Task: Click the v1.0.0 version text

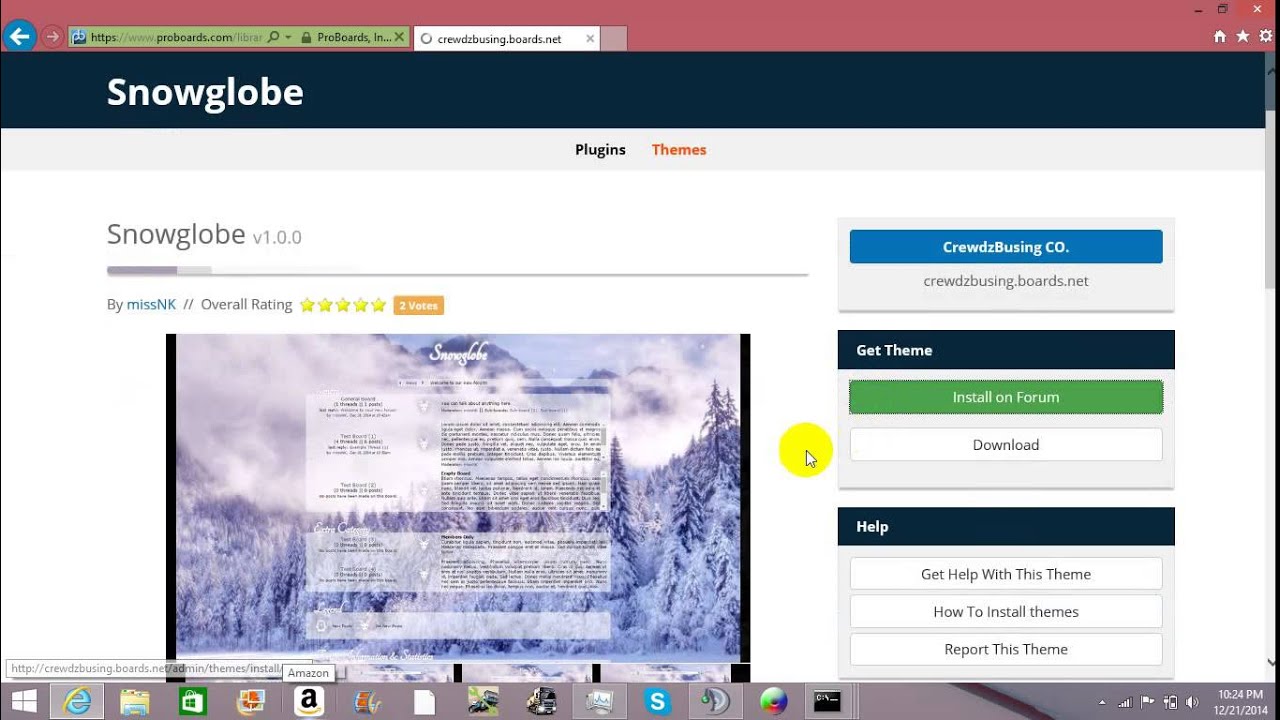Action: click(x=277, y=238)
